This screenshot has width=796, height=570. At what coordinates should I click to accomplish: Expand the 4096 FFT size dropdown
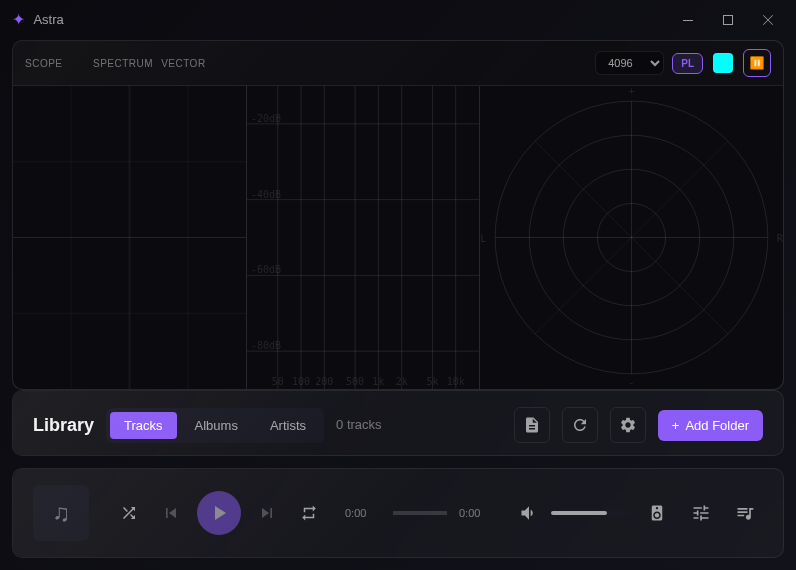[629, 63]
